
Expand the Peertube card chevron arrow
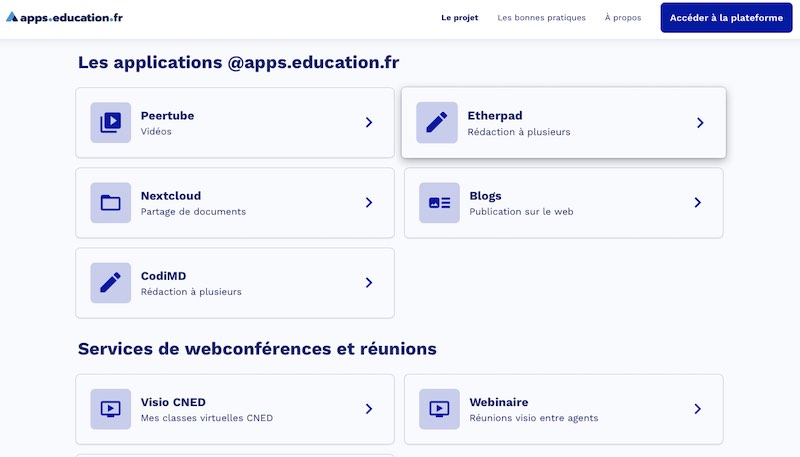[x=369, y=123]
